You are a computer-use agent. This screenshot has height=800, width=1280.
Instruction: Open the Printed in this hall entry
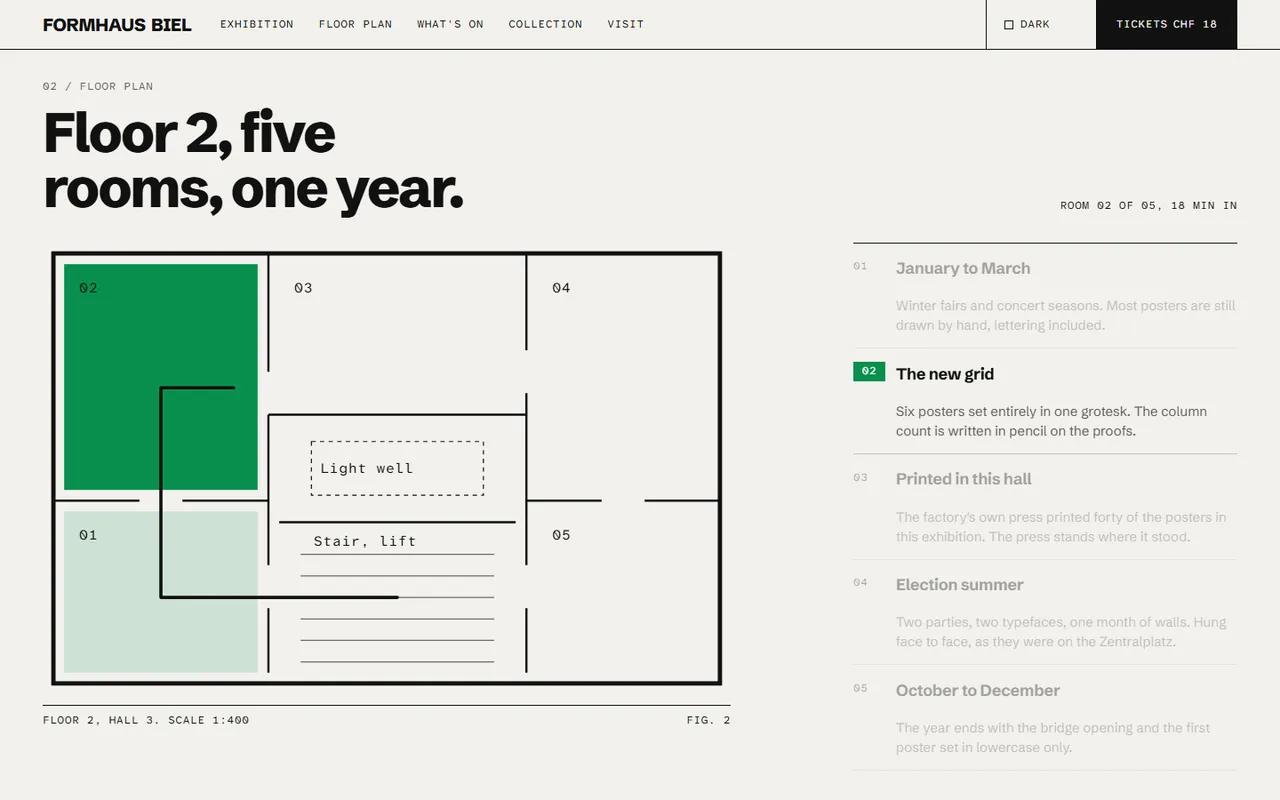(x=1045, y=507)
